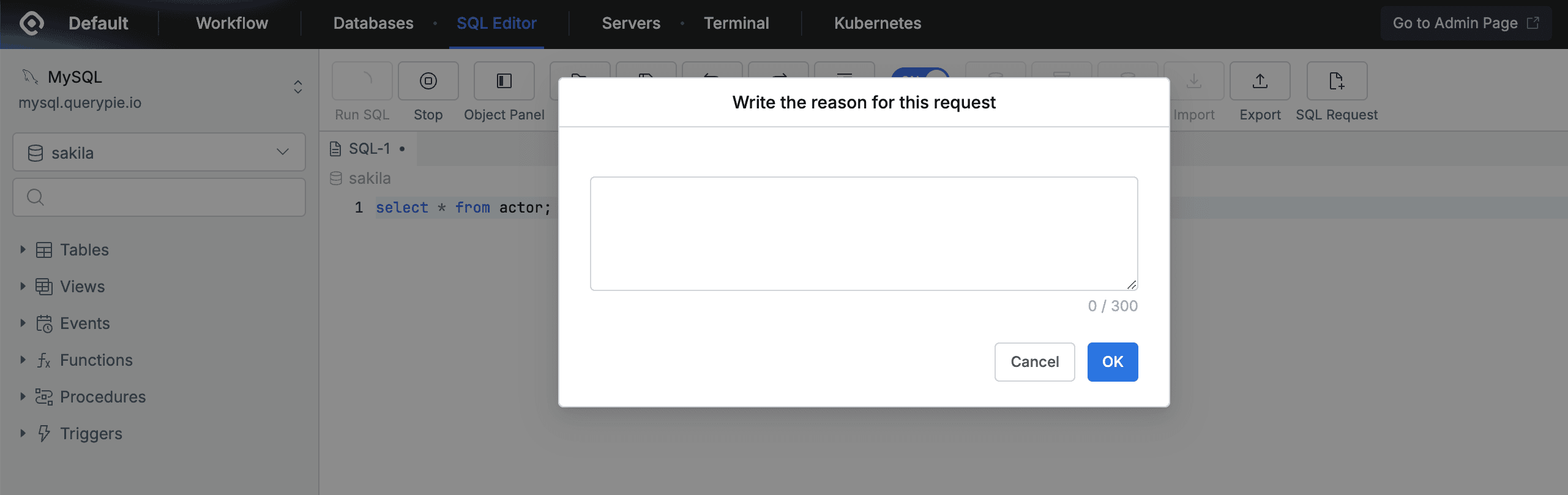Confirm the request with OK button
The height and width of the screenshot is (495, 1568).
(x=1112, y=362)
